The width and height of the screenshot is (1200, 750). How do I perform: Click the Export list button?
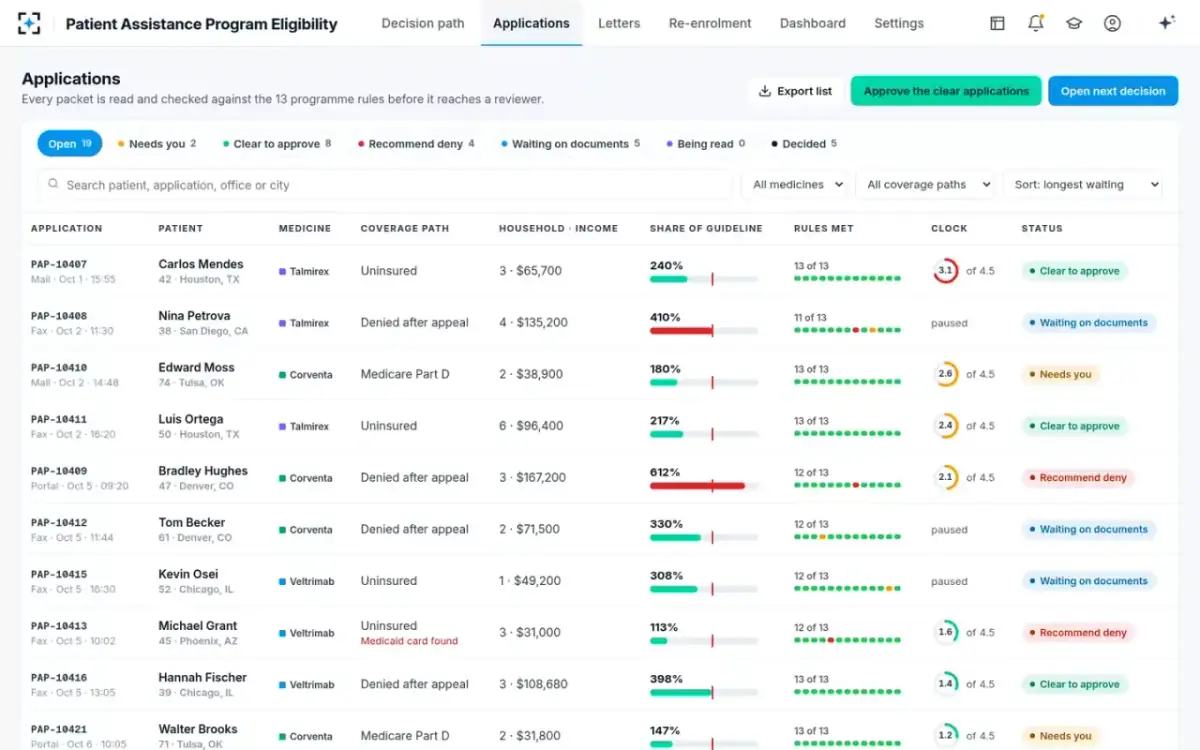pos(795,91)
